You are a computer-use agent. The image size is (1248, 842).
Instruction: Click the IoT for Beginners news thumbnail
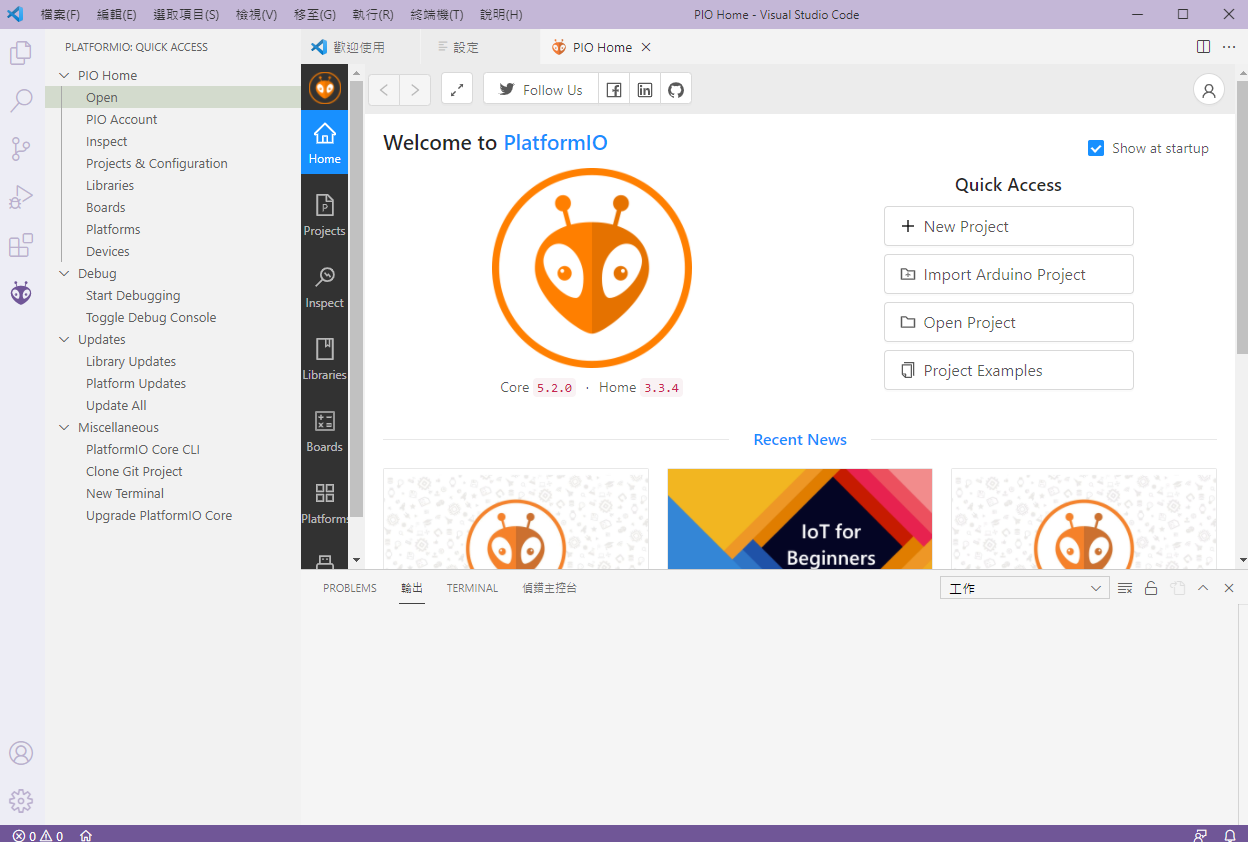(x=800, y=519)
